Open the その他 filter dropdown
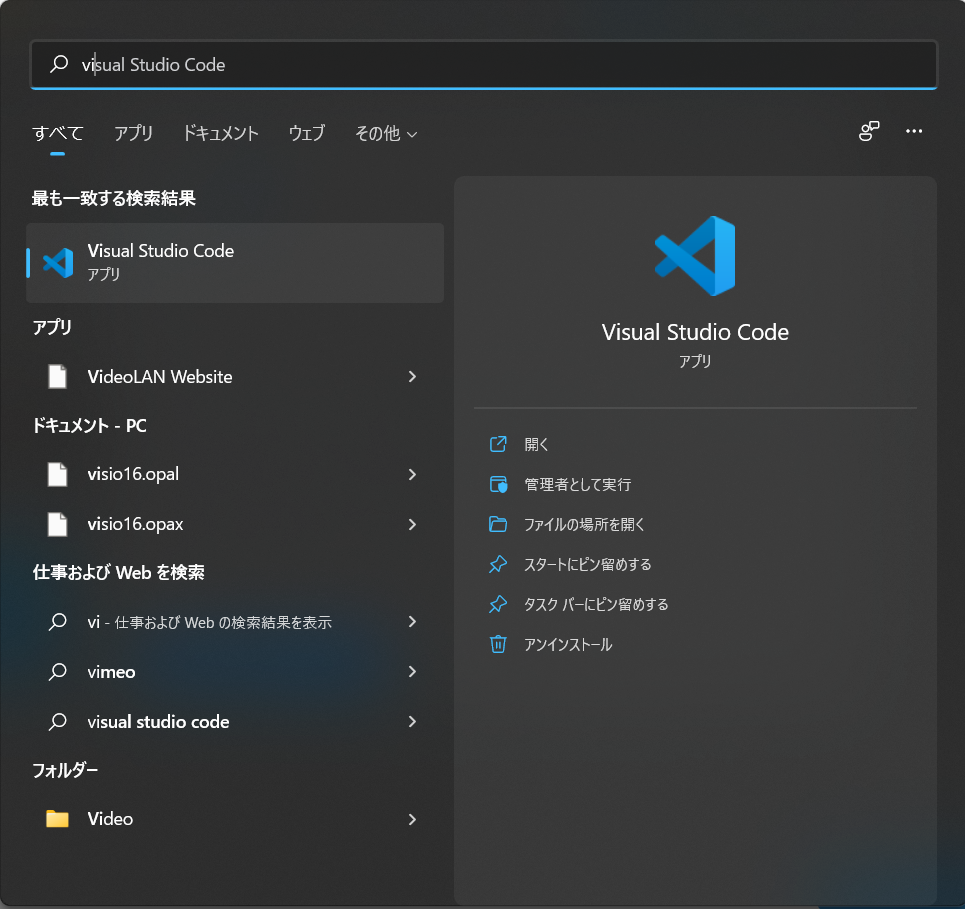Image resolution: width=965 pixels, height=909 pixels. tap(386, 134)
